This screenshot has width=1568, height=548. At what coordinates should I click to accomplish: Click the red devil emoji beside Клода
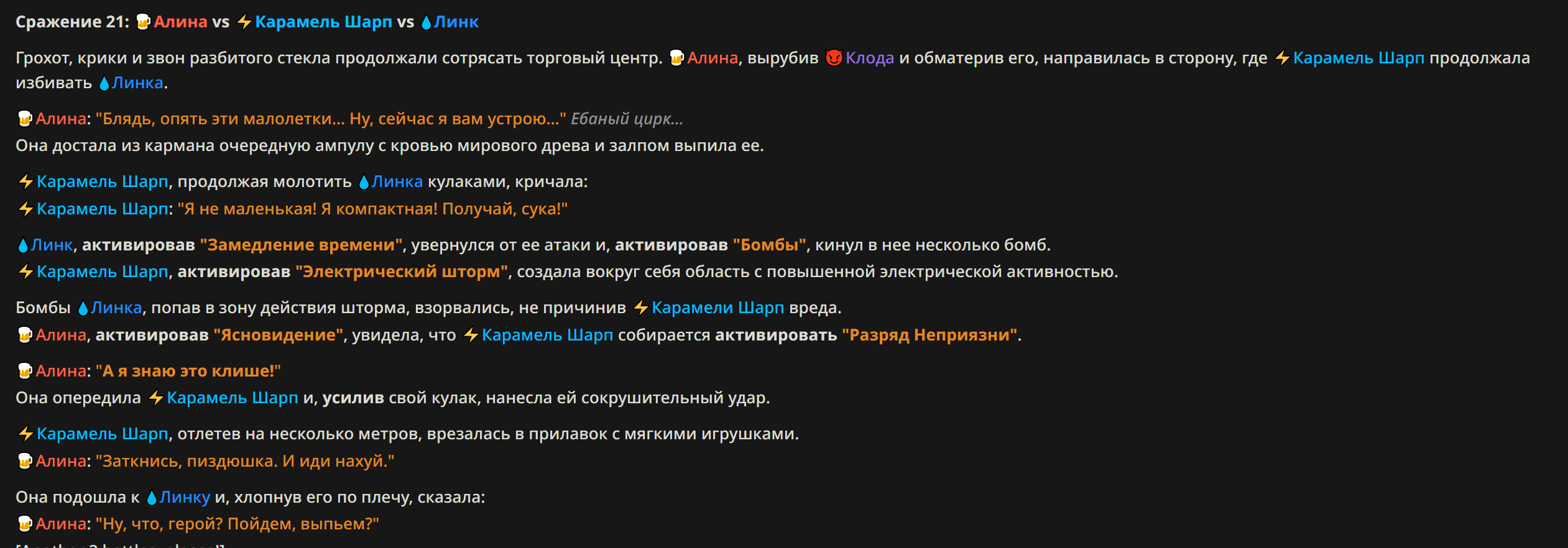point(834,58)
